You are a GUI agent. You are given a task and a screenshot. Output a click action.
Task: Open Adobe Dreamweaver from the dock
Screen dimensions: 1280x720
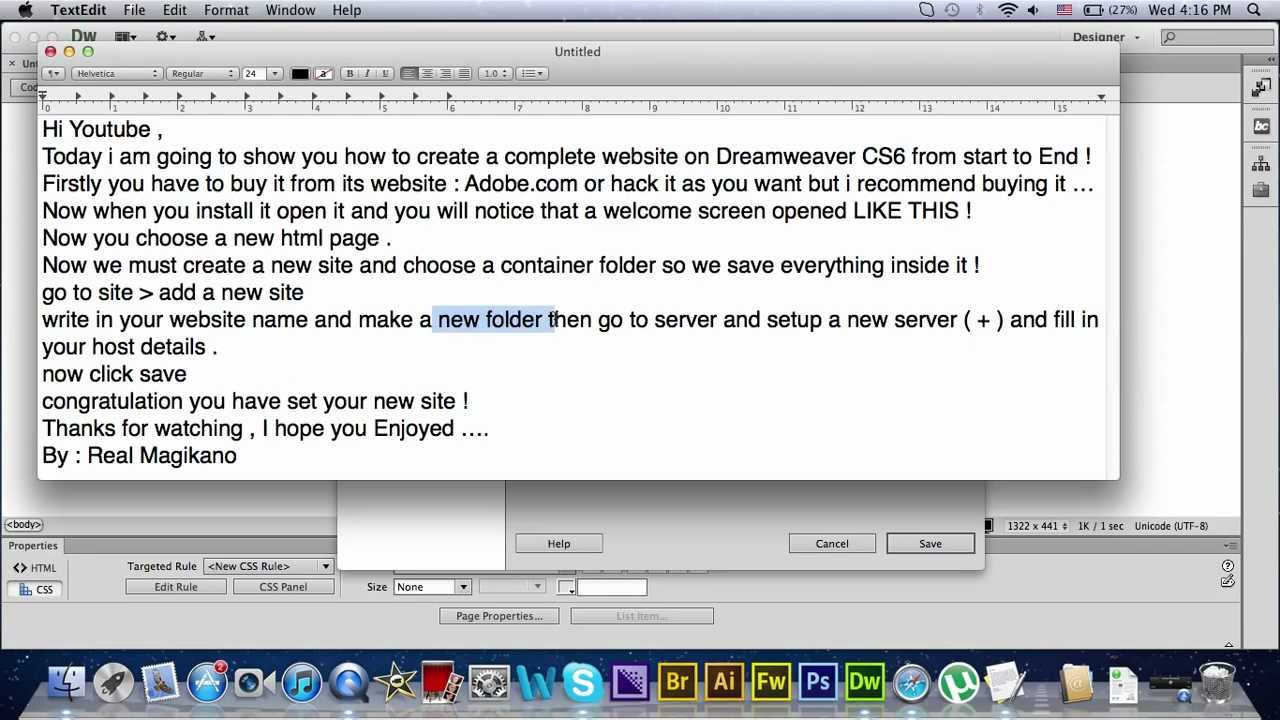click(x=864, y=683)
